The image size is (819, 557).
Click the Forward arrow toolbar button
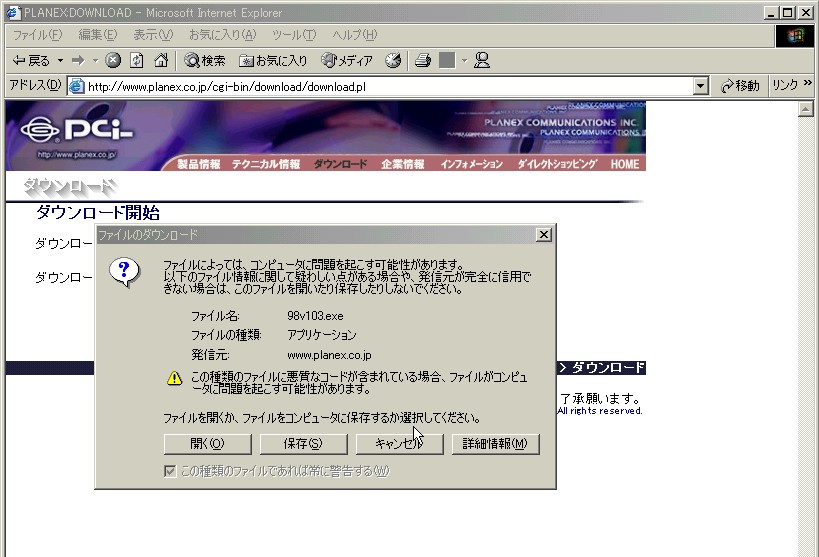tap(78, 61)
